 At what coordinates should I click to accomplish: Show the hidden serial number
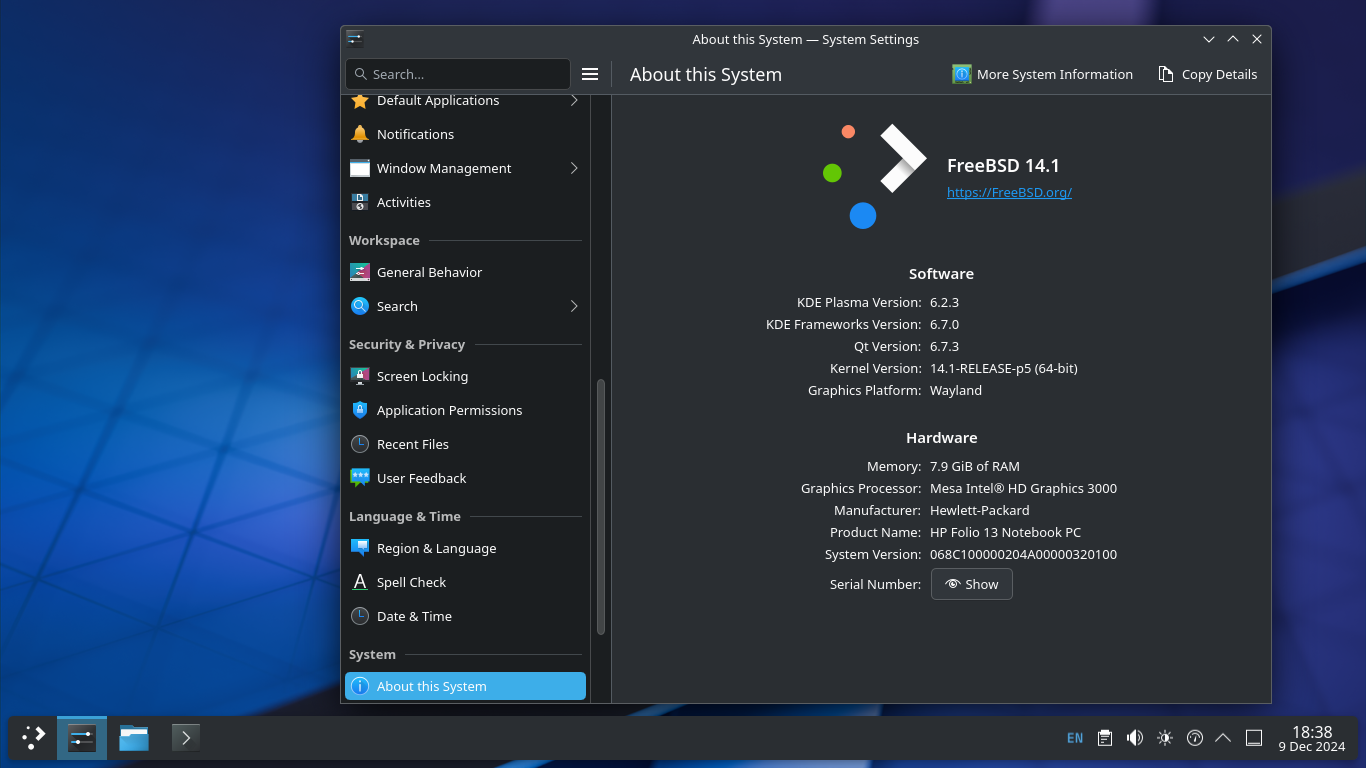click(x=971, y=584)
